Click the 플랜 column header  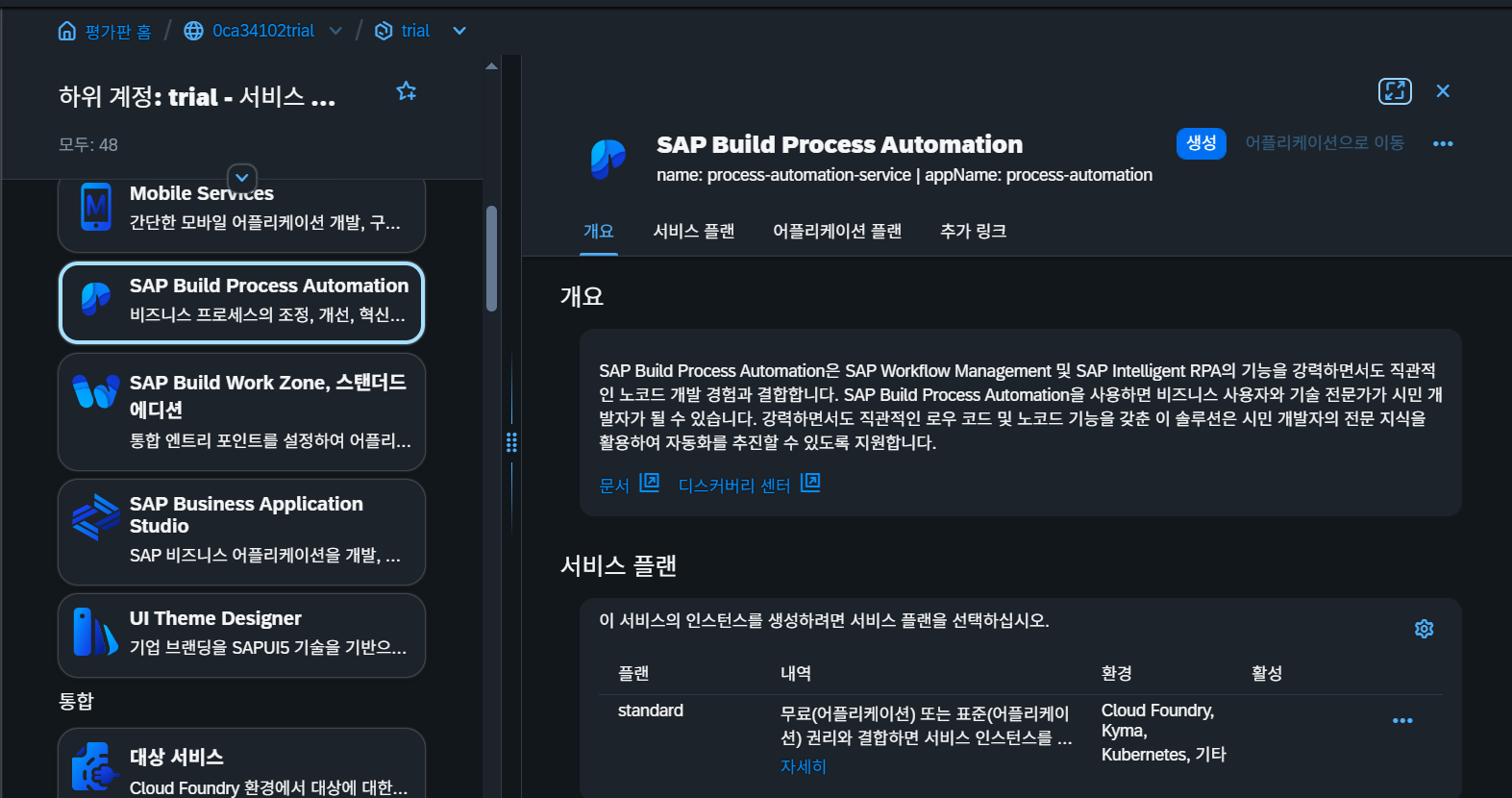click(633, 674)
